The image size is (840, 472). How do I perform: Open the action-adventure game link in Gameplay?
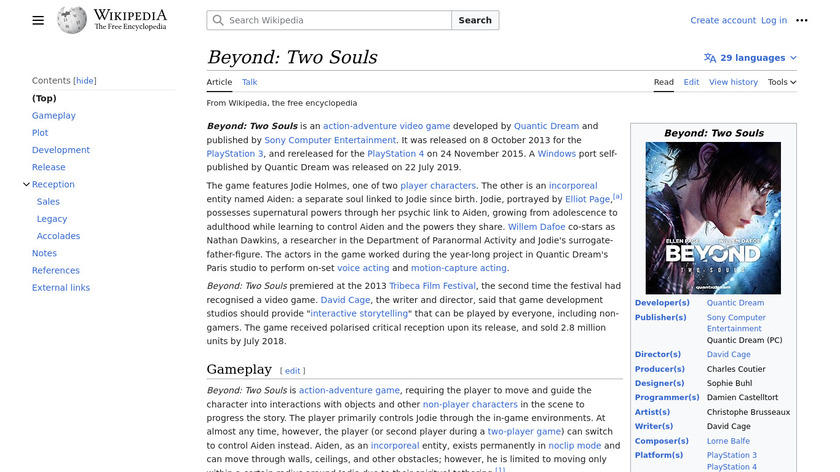[349, 391]
